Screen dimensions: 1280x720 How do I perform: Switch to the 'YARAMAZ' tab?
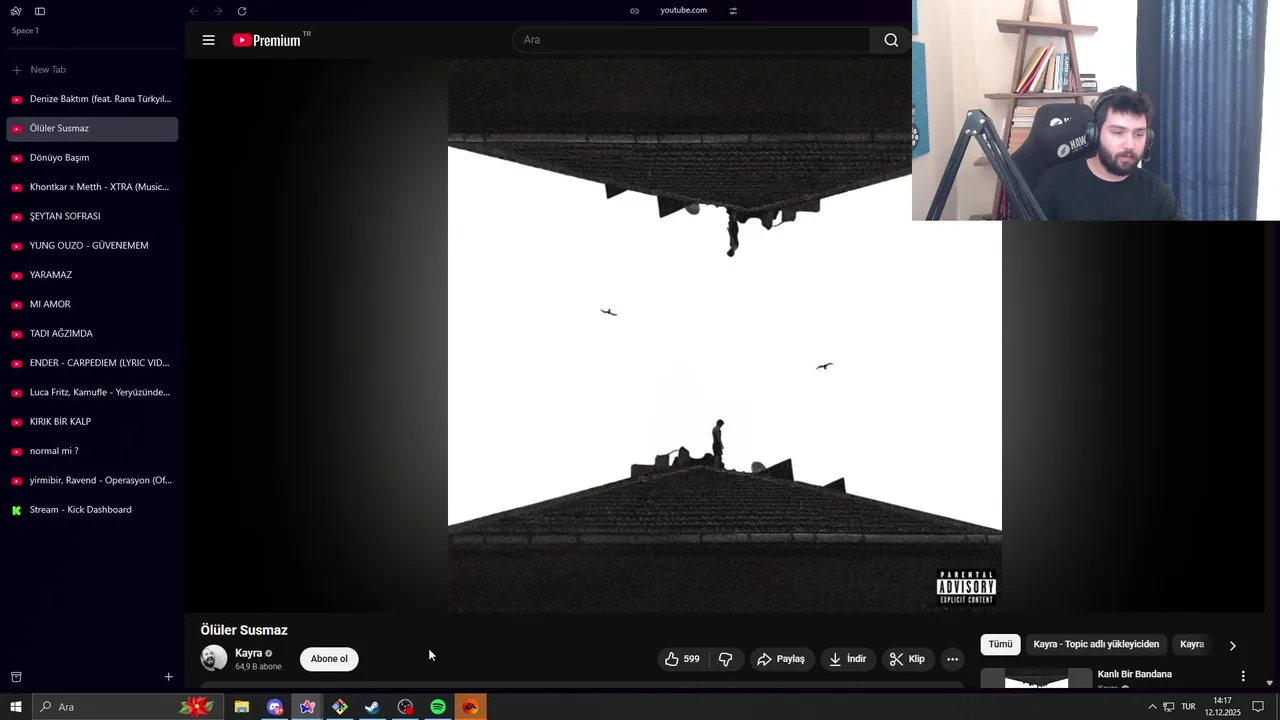(x=92, y=275)
